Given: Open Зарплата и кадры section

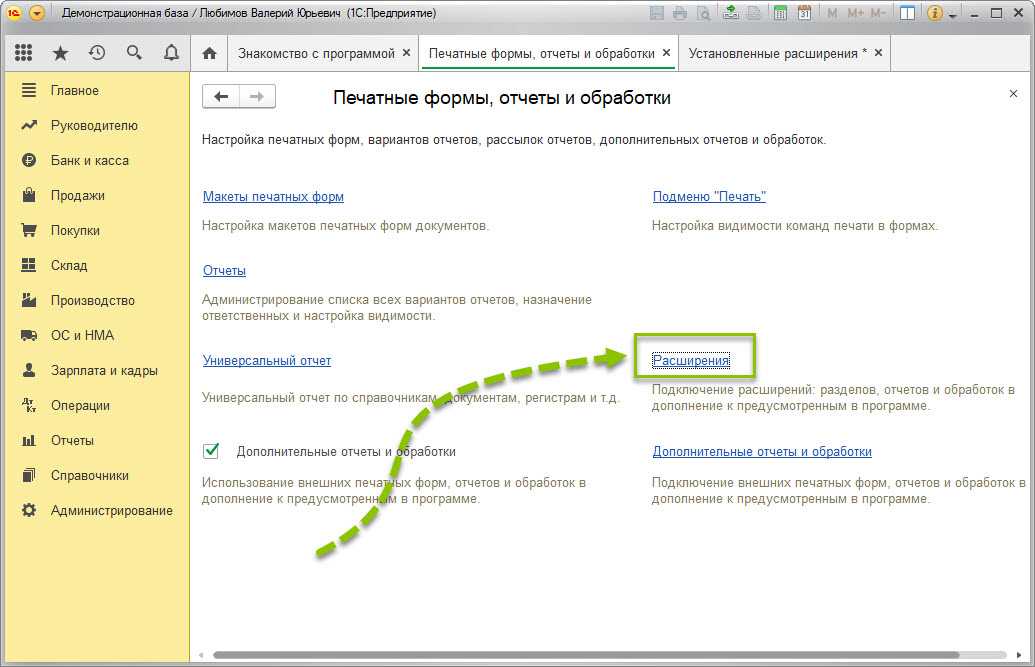Looking at the screenshot, I should click(x=104, y=370).
